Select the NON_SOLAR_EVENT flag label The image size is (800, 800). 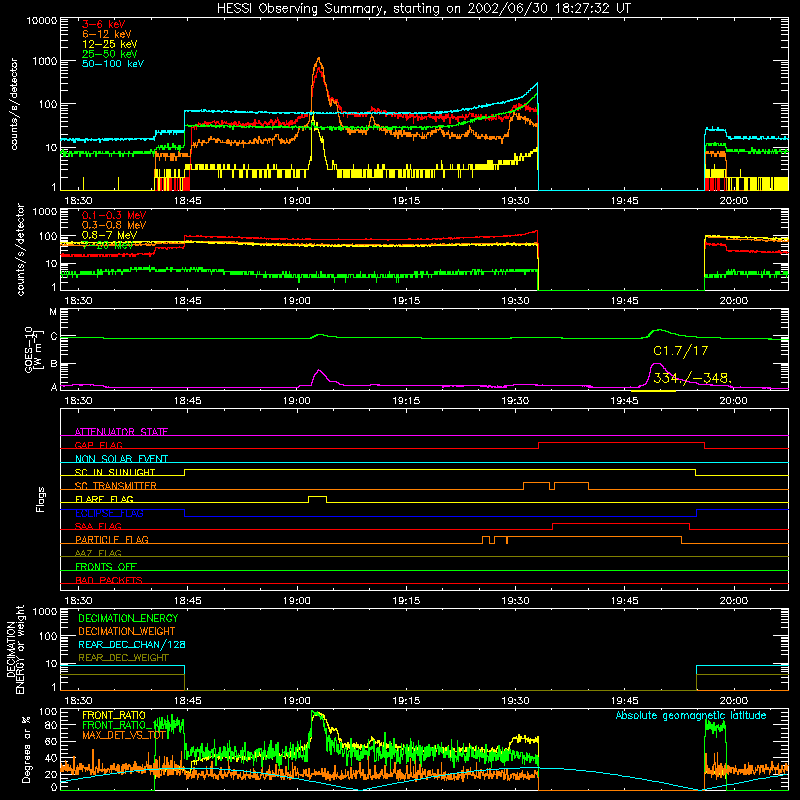tap(121, 459)
